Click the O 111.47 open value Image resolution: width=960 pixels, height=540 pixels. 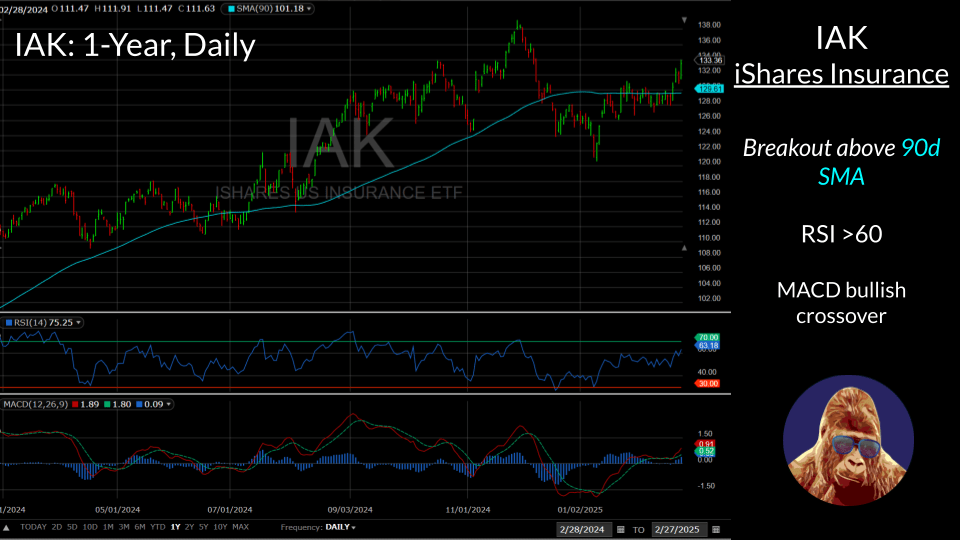click(x=70, y=9)
